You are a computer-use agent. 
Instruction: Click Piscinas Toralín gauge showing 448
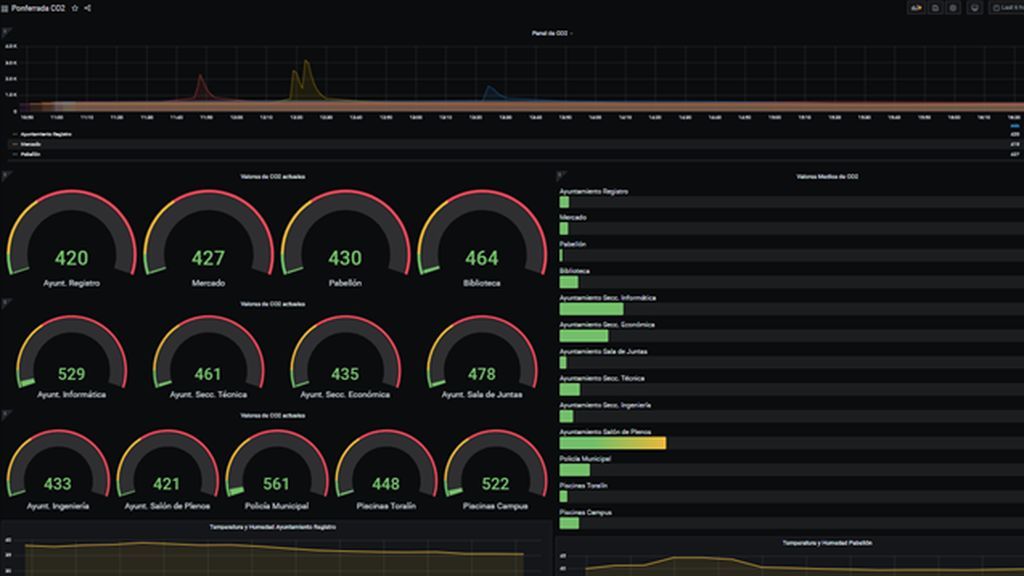(386, 470)
